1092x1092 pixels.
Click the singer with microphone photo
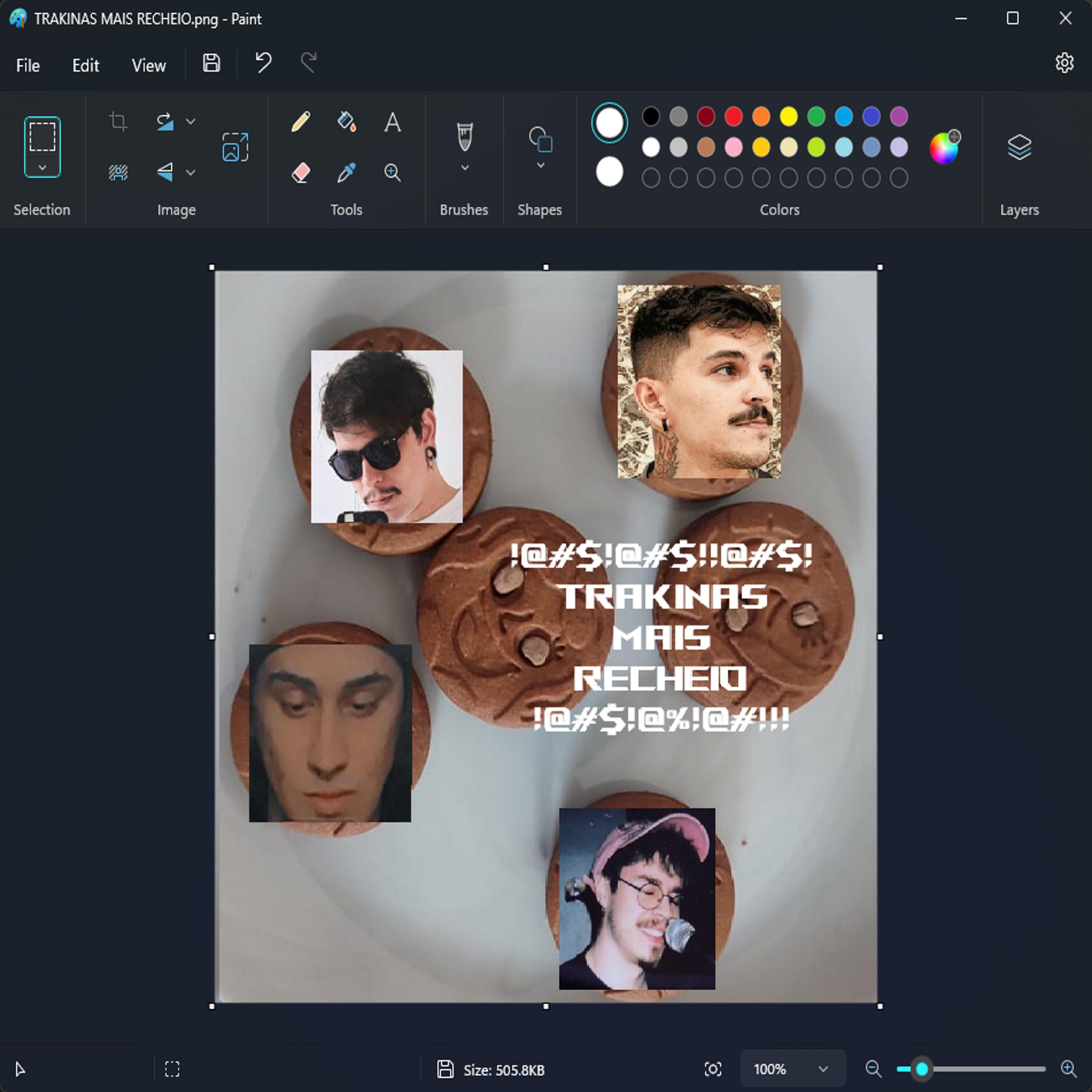point(637,899)
